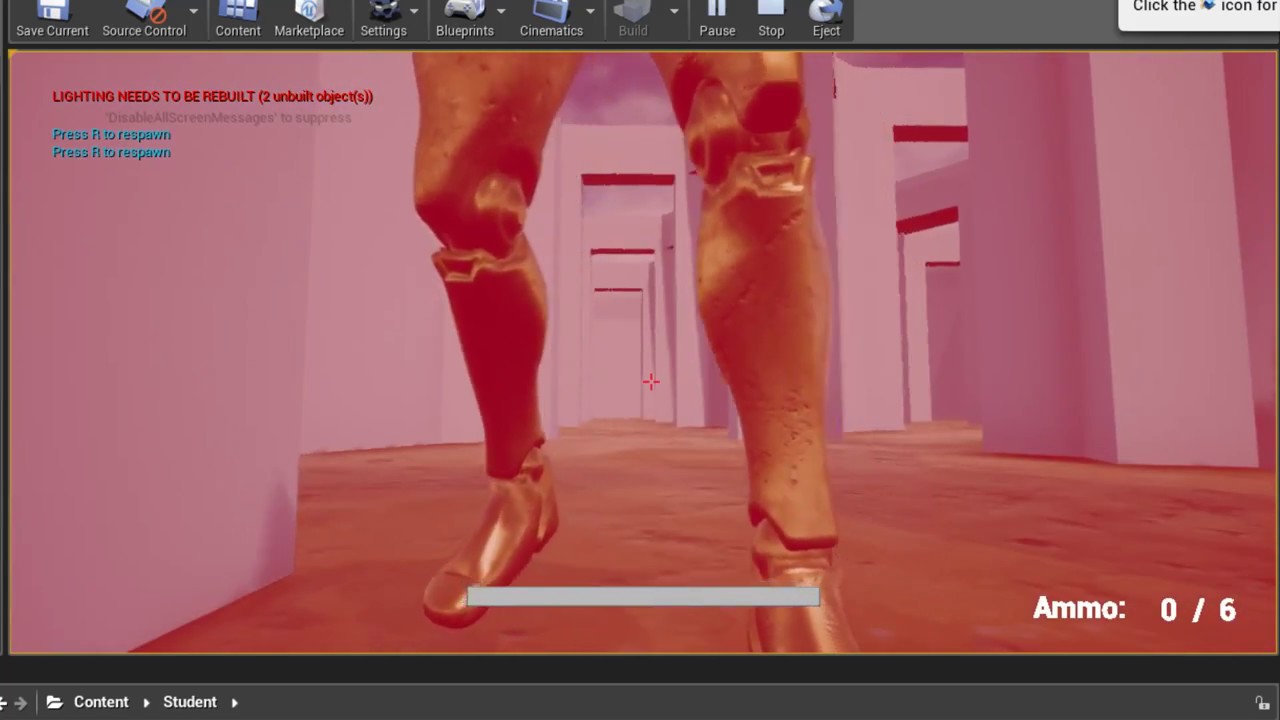Expand the arrow after Student breadcrumb

[235, 703]
